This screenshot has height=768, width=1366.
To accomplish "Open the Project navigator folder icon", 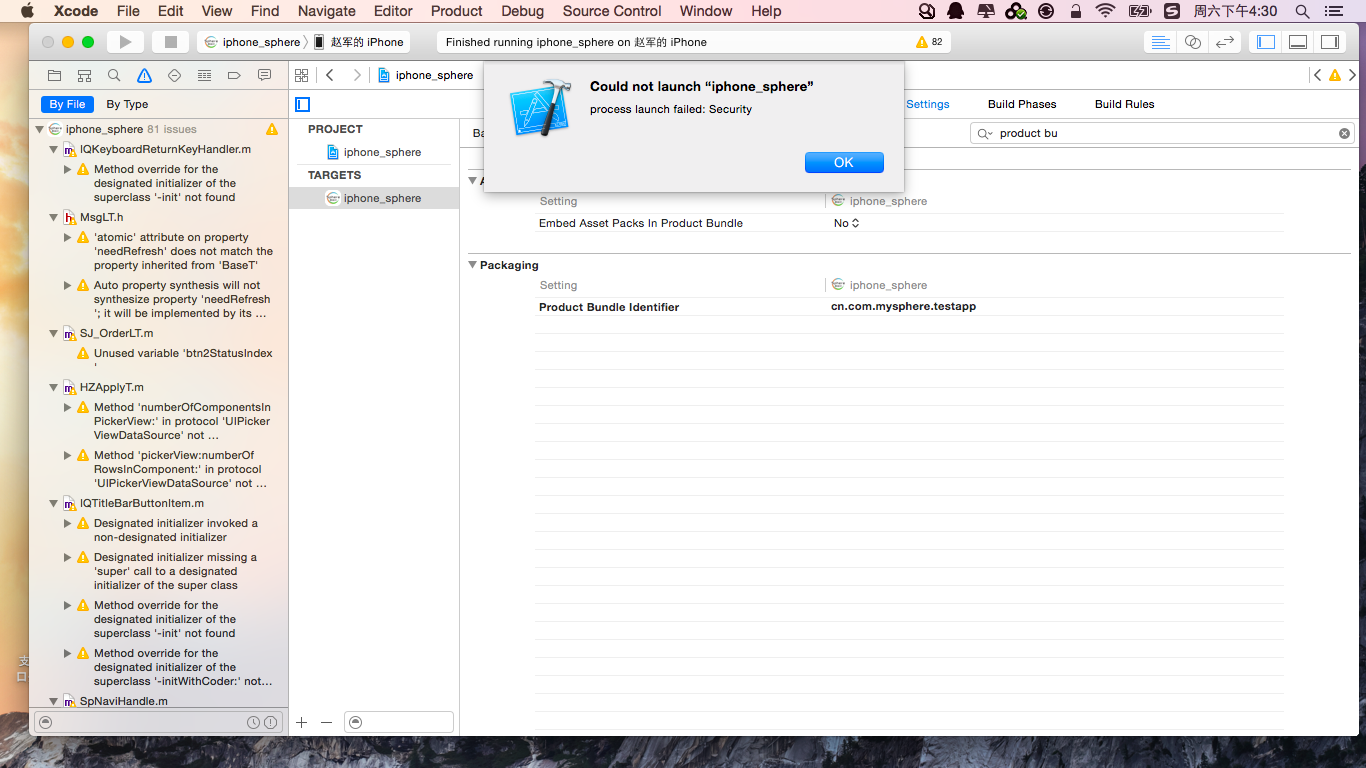I will pos(55,75).
